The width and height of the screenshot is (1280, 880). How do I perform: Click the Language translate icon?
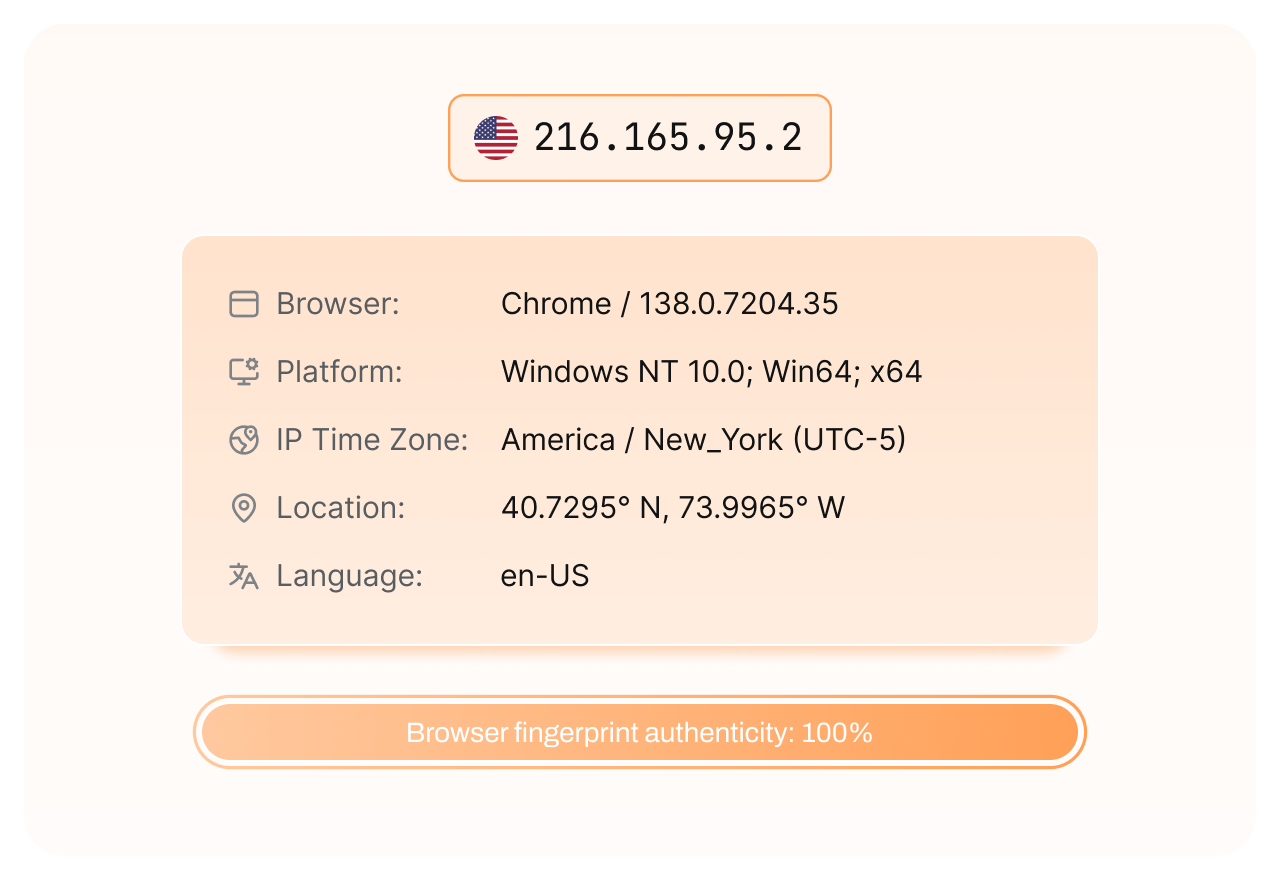coord(244,576)
